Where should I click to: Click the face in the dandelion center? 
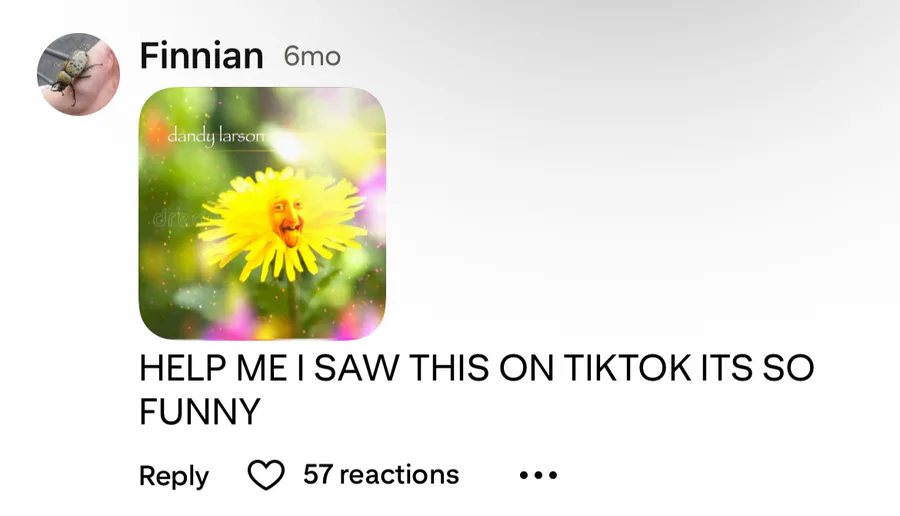[x=286, y=220]
